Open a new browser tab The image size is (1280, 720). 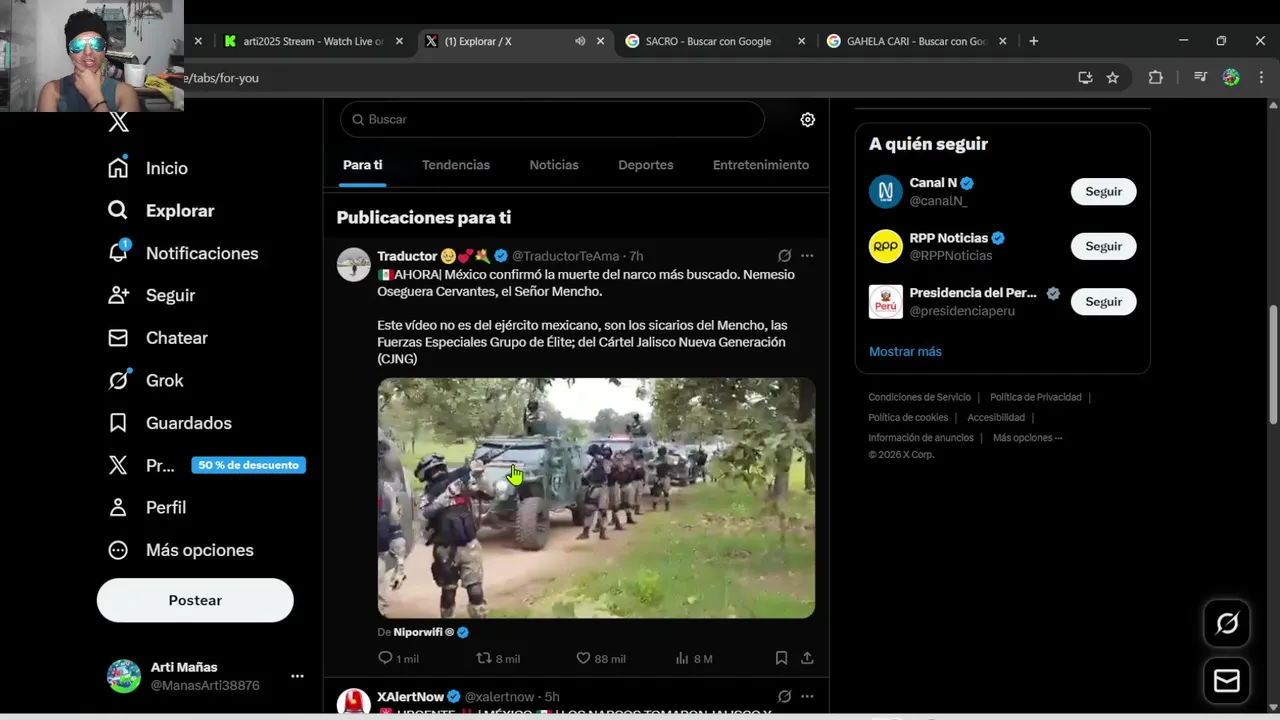[1034, 41]
